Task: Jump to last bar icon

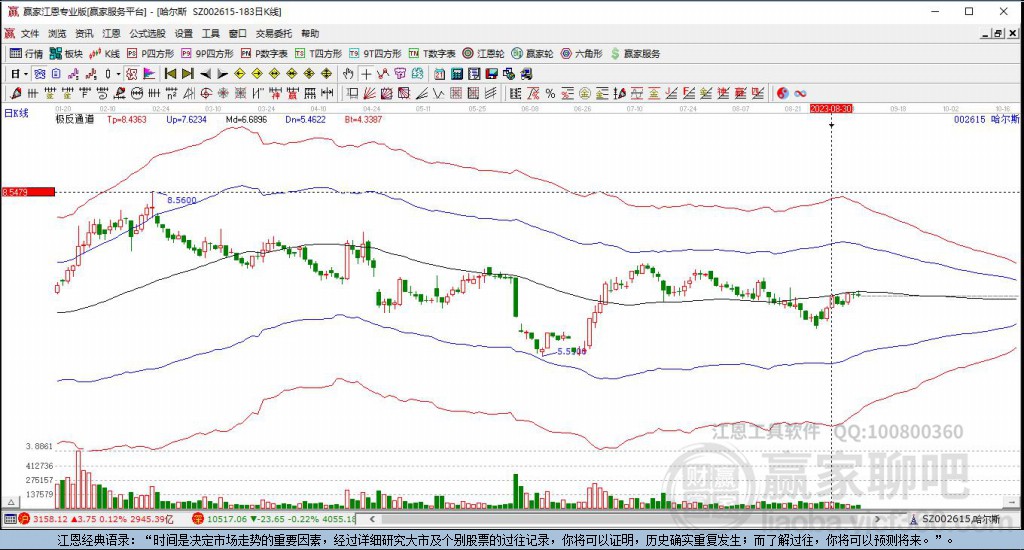Action: pos(188,74)
